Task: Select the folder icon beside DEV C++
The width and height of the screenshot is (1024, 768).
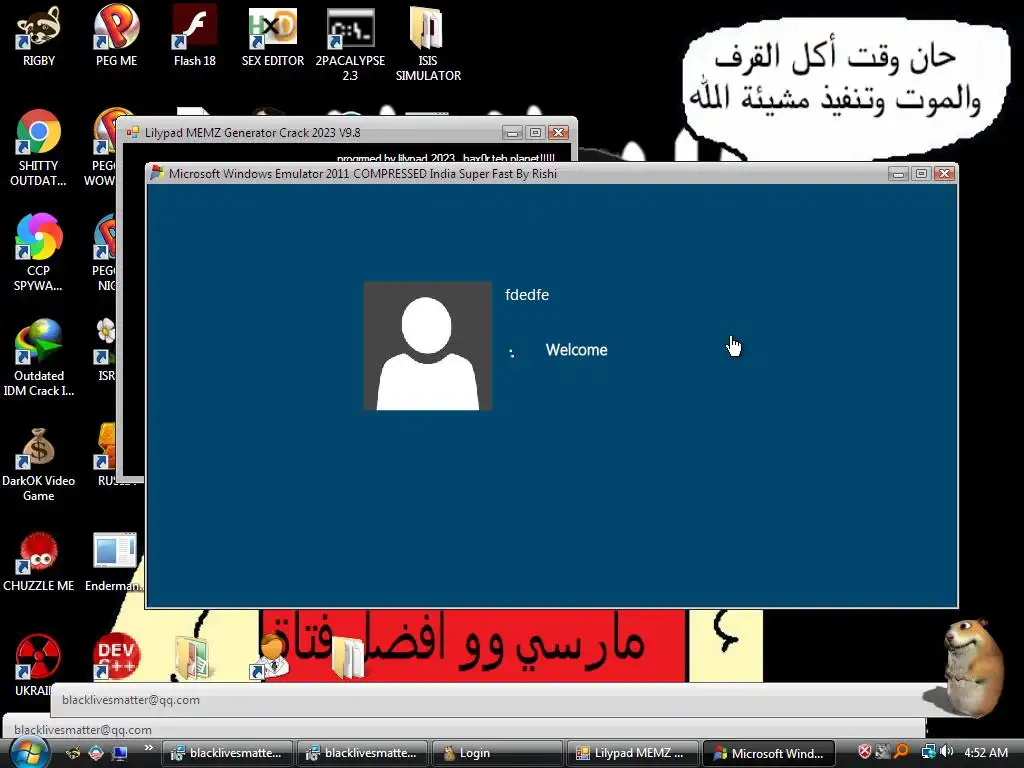Action: (192, 658)
